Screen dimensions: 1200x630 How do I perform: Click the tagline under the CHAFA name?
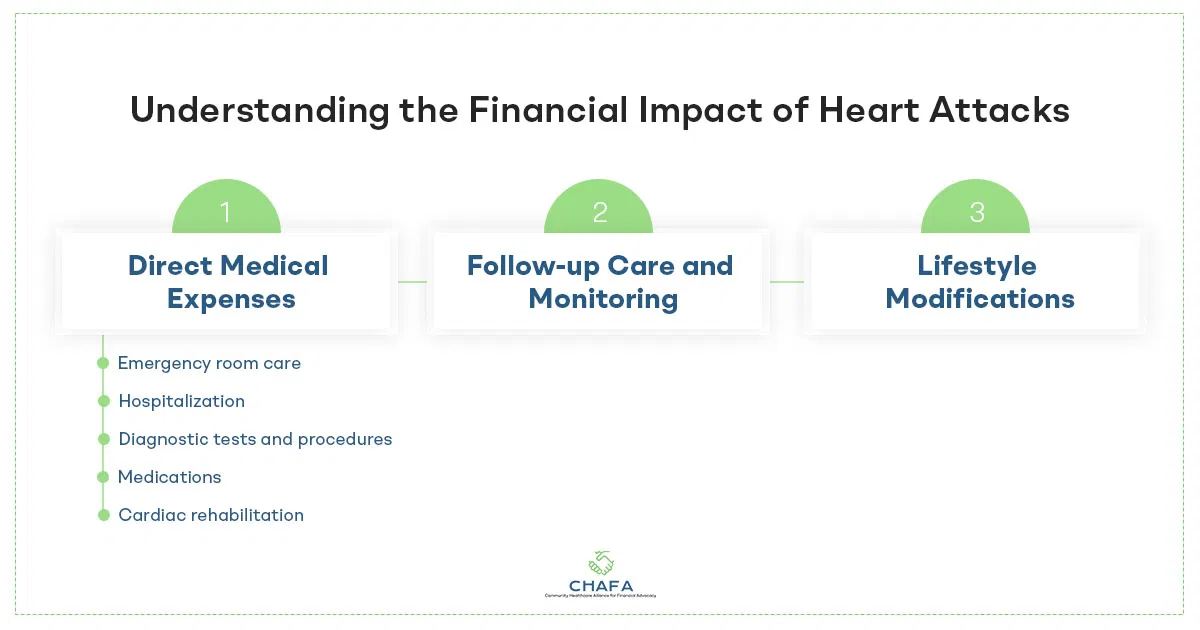click(600, 595)
